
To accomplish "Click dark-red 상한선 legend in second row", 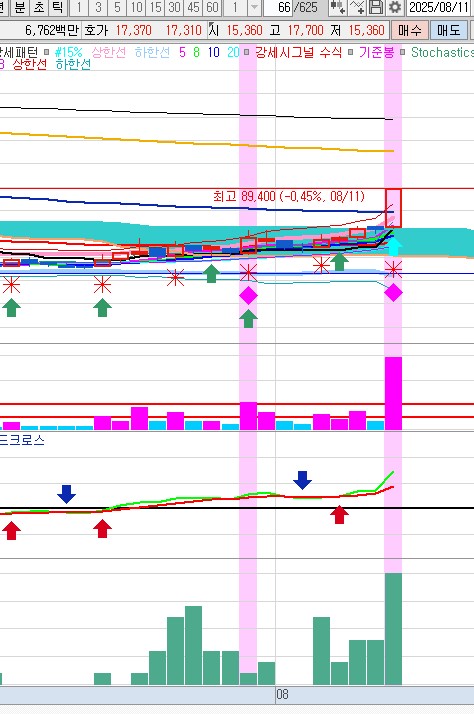I will point(30,64).
